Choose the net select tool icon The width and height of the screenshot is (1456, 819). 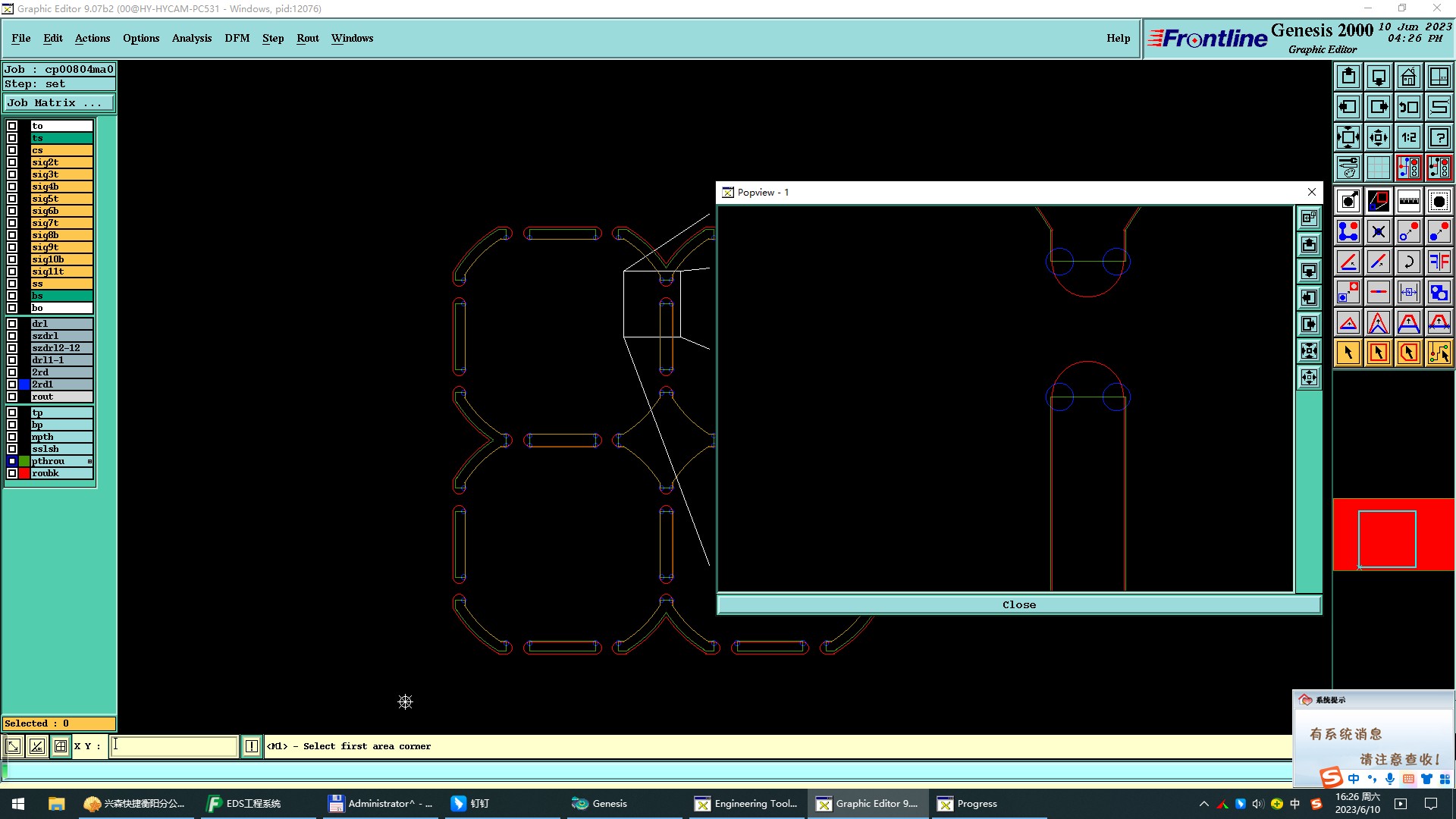point(1439,353)
